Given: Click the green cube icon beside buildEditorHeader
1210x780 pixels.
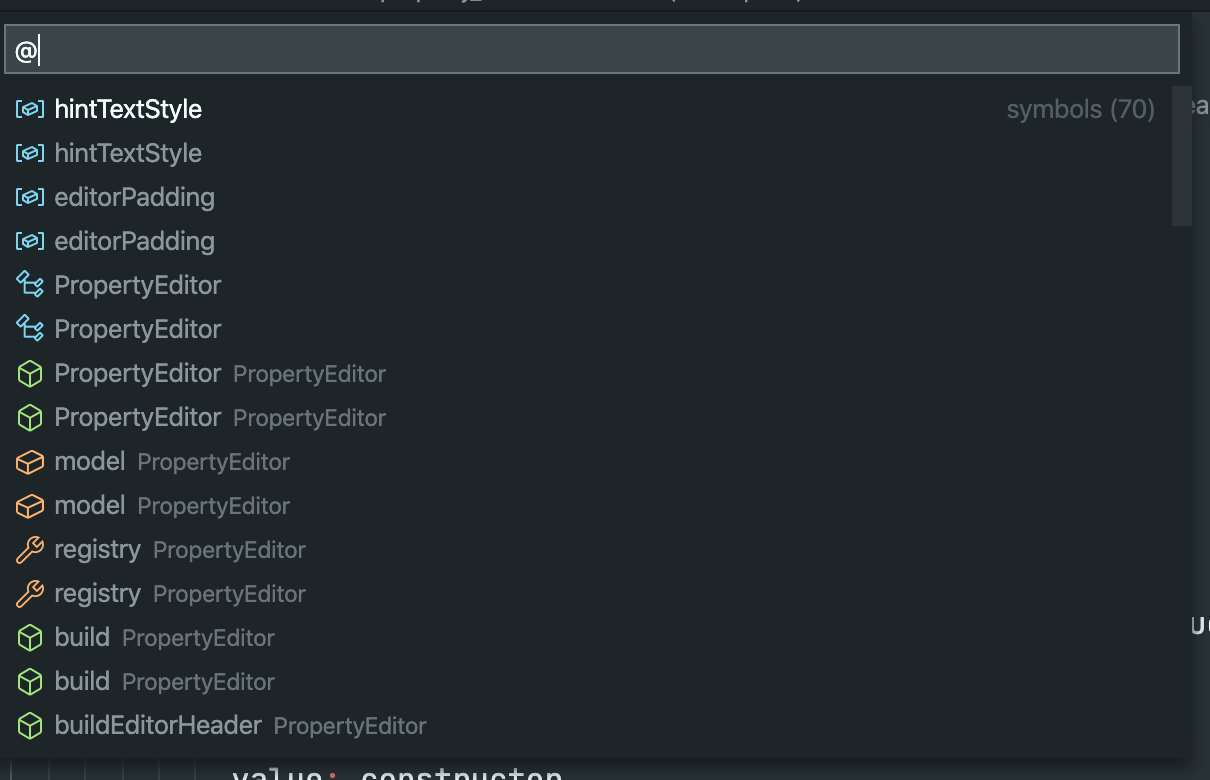Looking at the screenshot, I should point(30,725).
